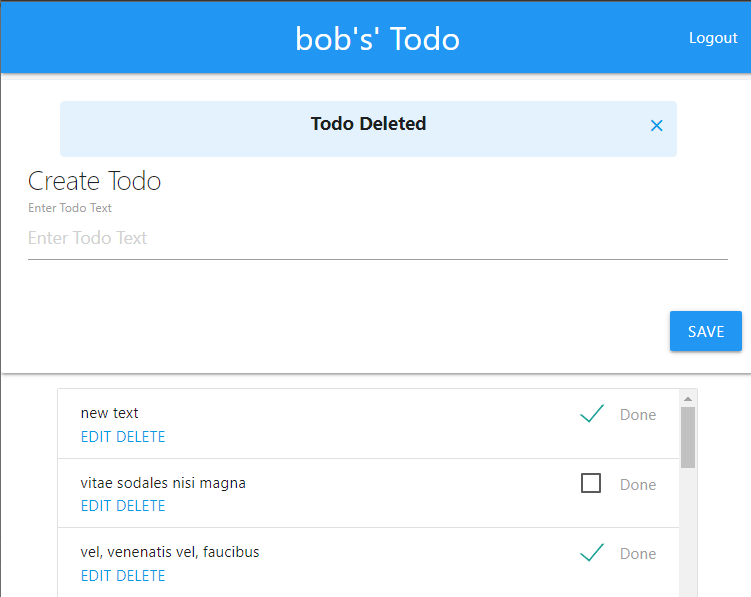Delete 'vel, venenatis vel, faucibus' todo

[x=141, y=576]
